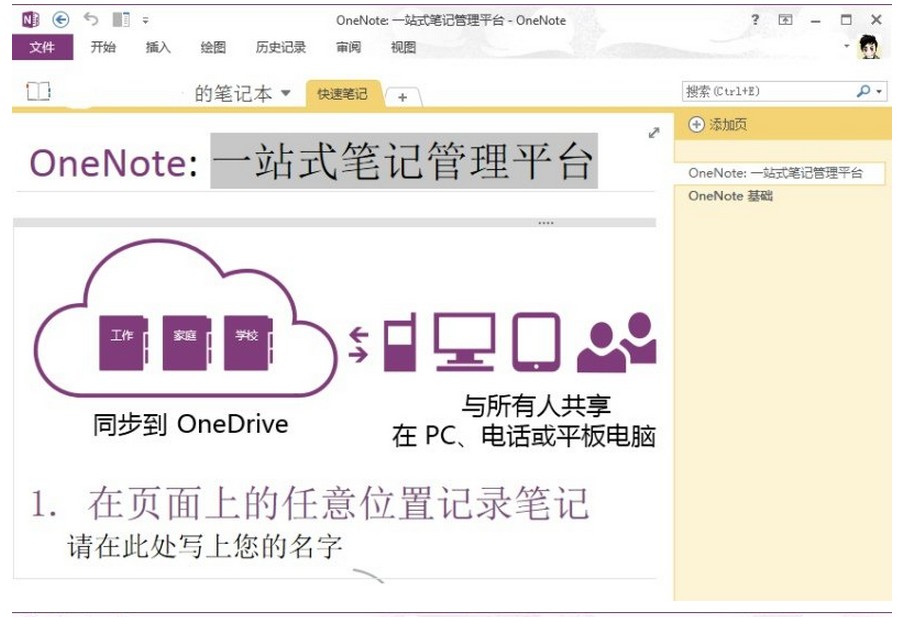Open the 插入 ribbon tab
This screenshot has width=898, height=617.
(x=158, y=47)
